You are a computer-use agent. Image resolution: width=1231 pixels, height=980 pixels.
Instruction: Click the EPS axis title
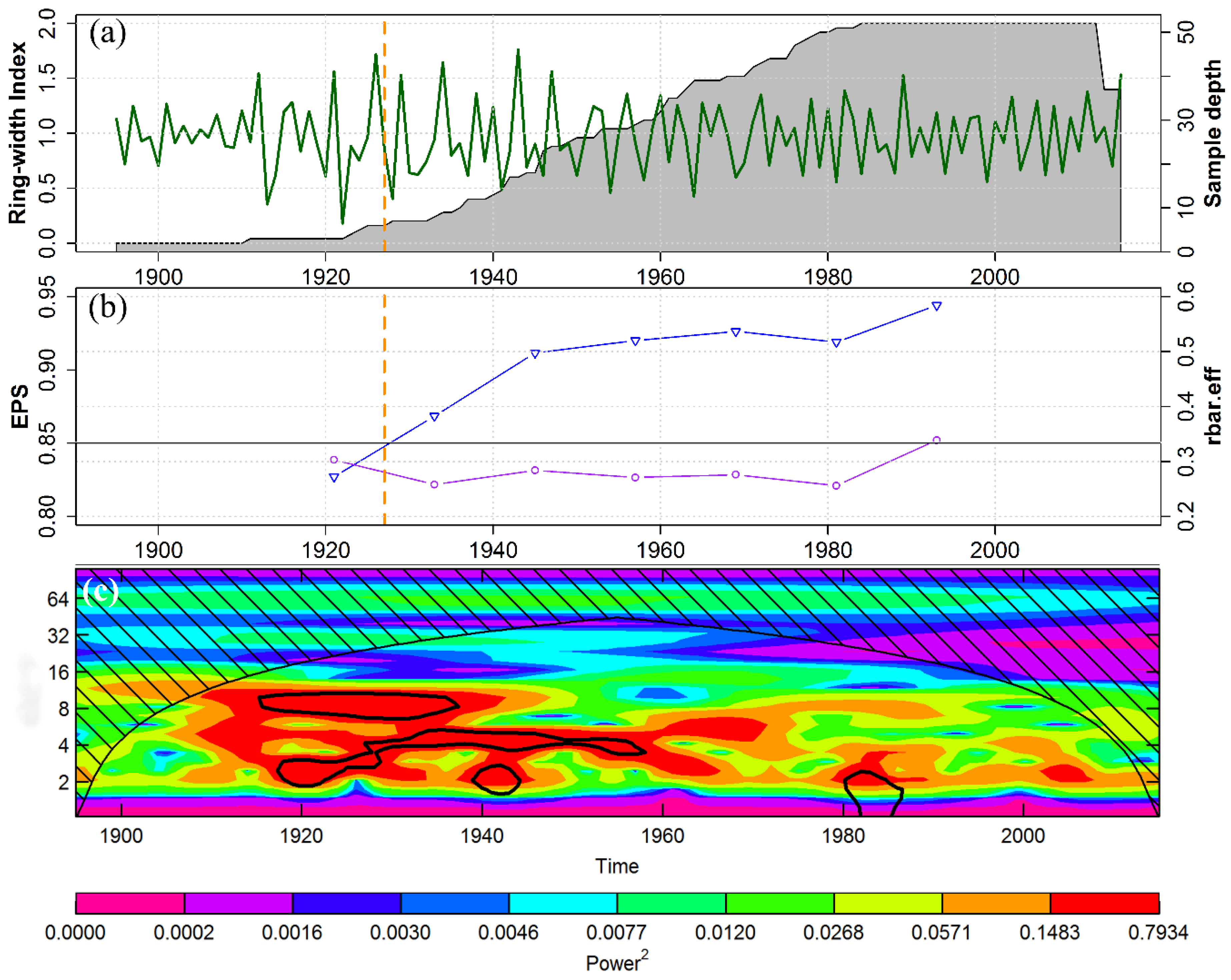19,406
